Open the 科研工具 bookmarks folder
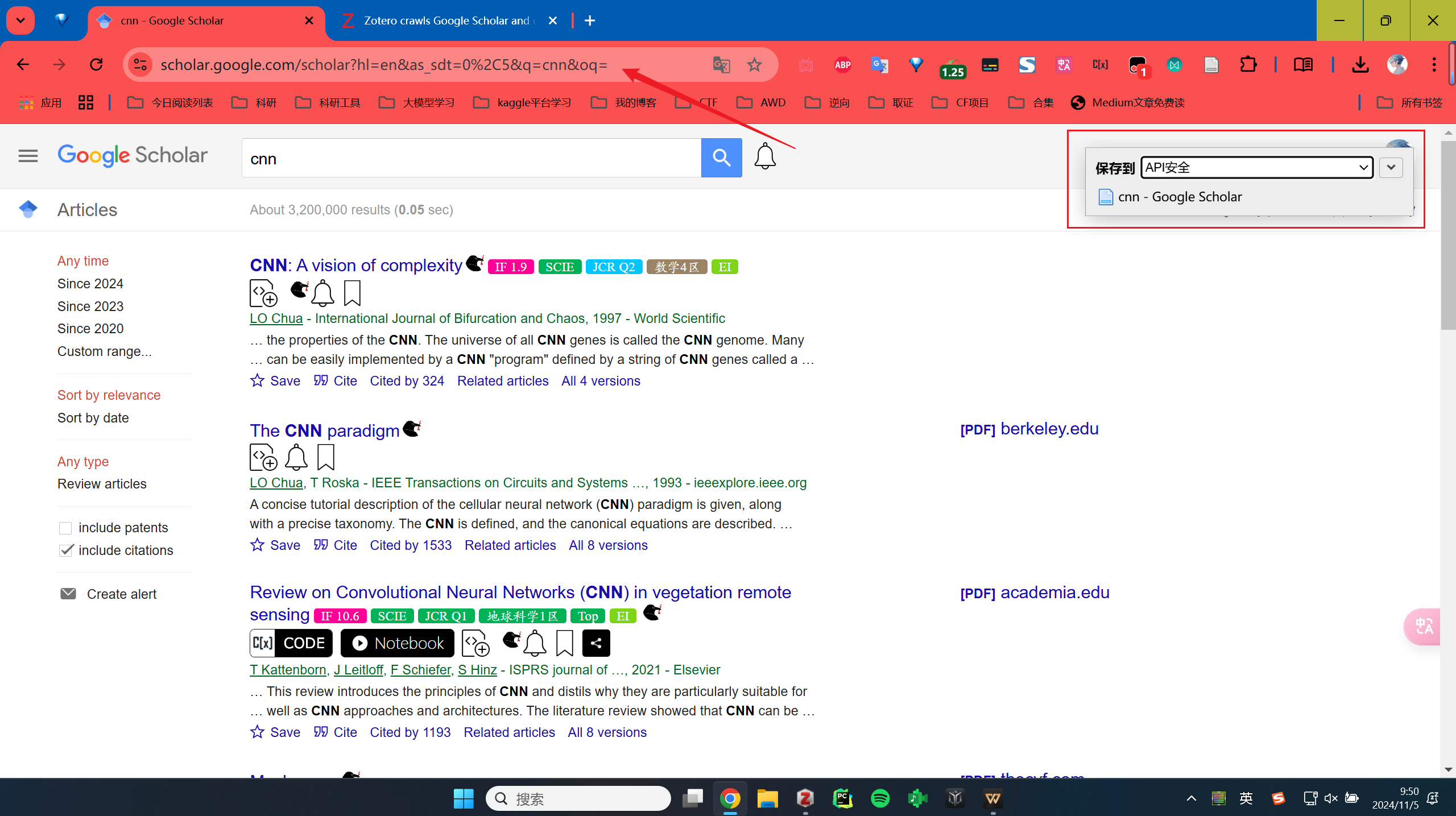The image size is (1456, 816). coord(329,103)
